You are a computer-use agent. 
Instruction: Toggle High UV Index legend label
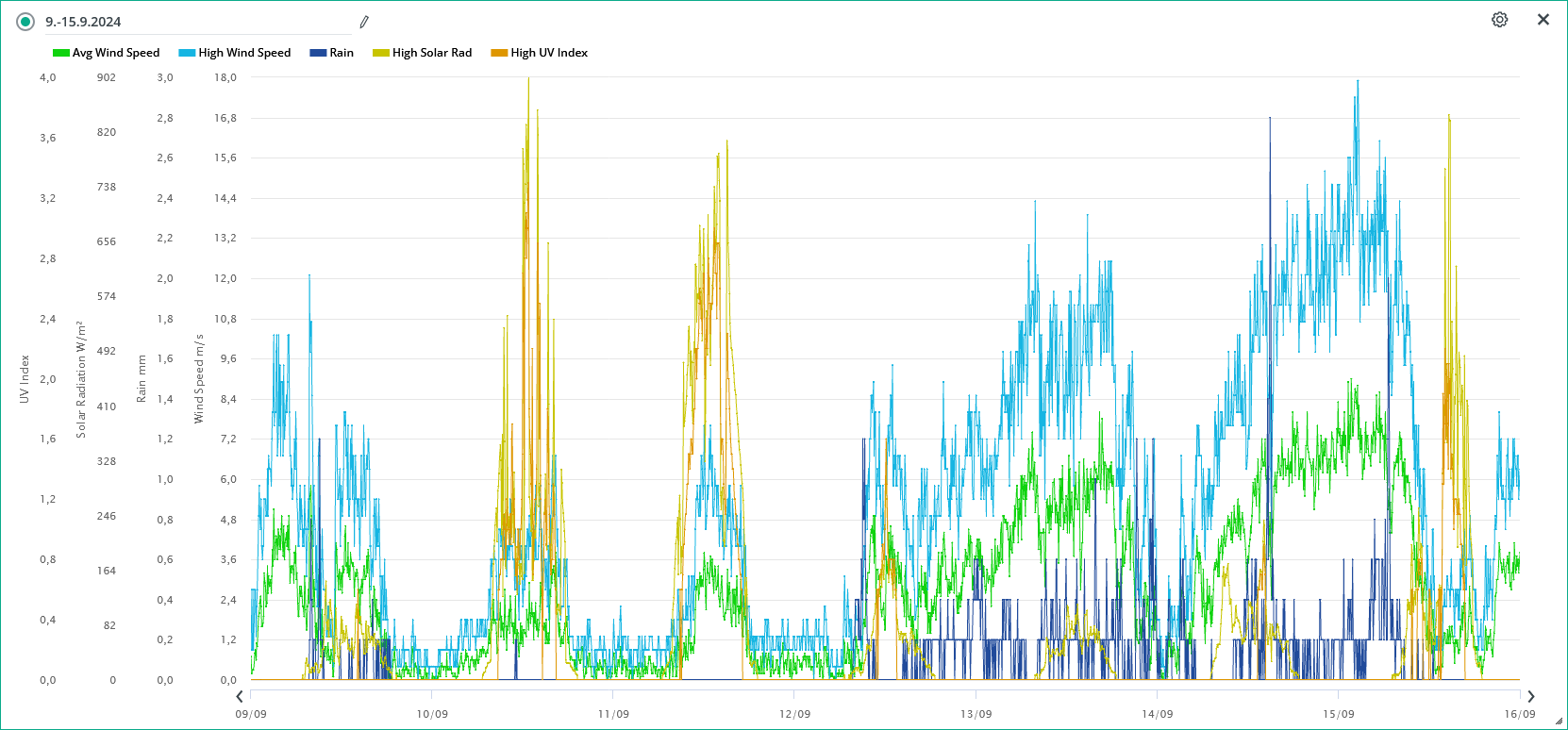549,53
